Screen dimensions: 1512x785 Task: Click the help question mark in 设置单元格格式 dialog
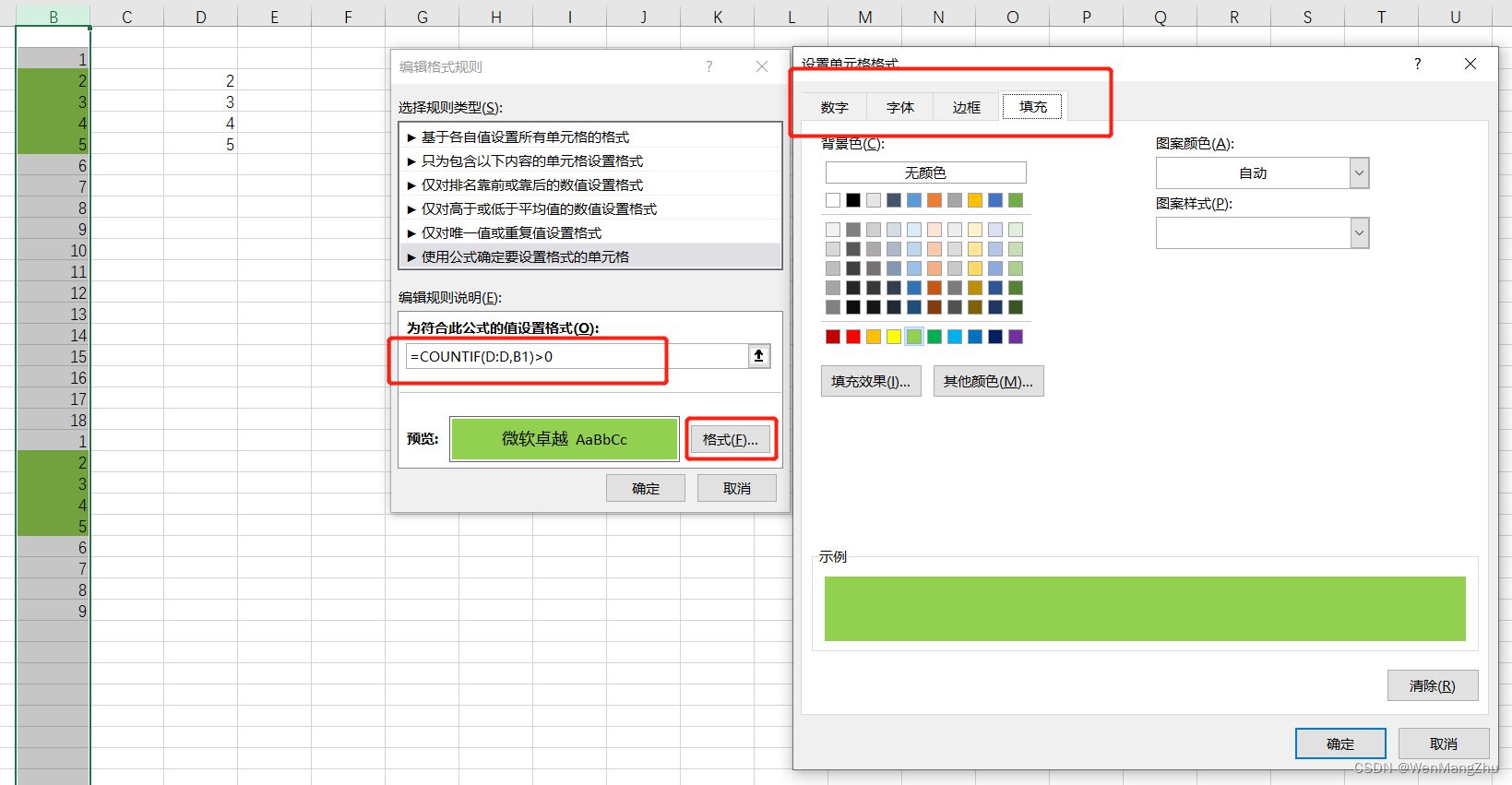[1418, 64]
